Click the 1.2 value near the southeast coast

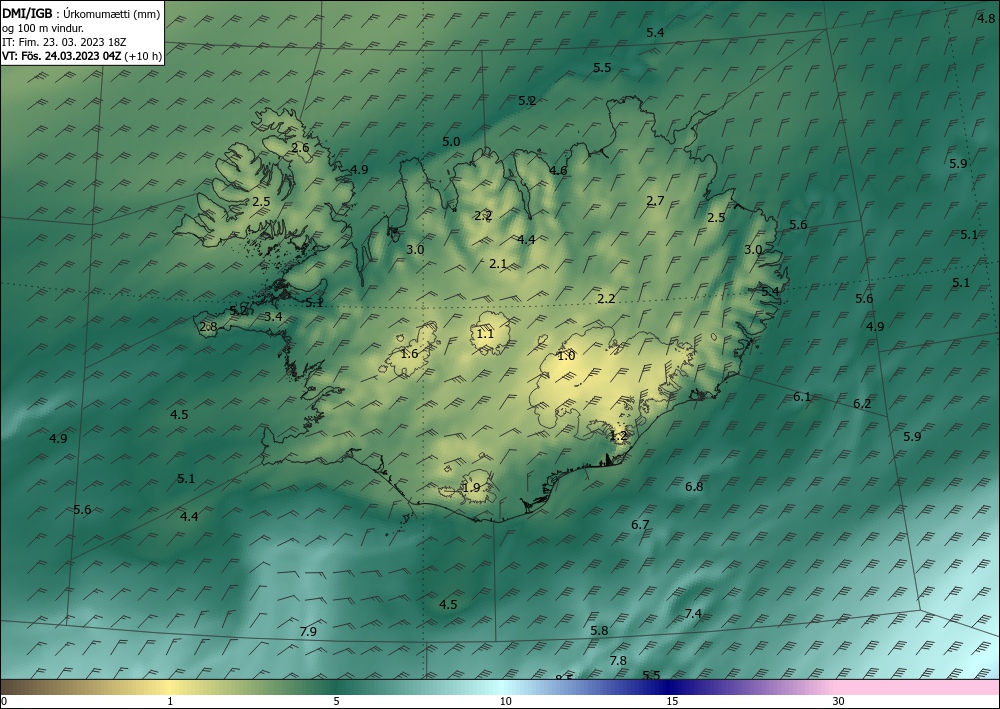[x=619, y=436]
